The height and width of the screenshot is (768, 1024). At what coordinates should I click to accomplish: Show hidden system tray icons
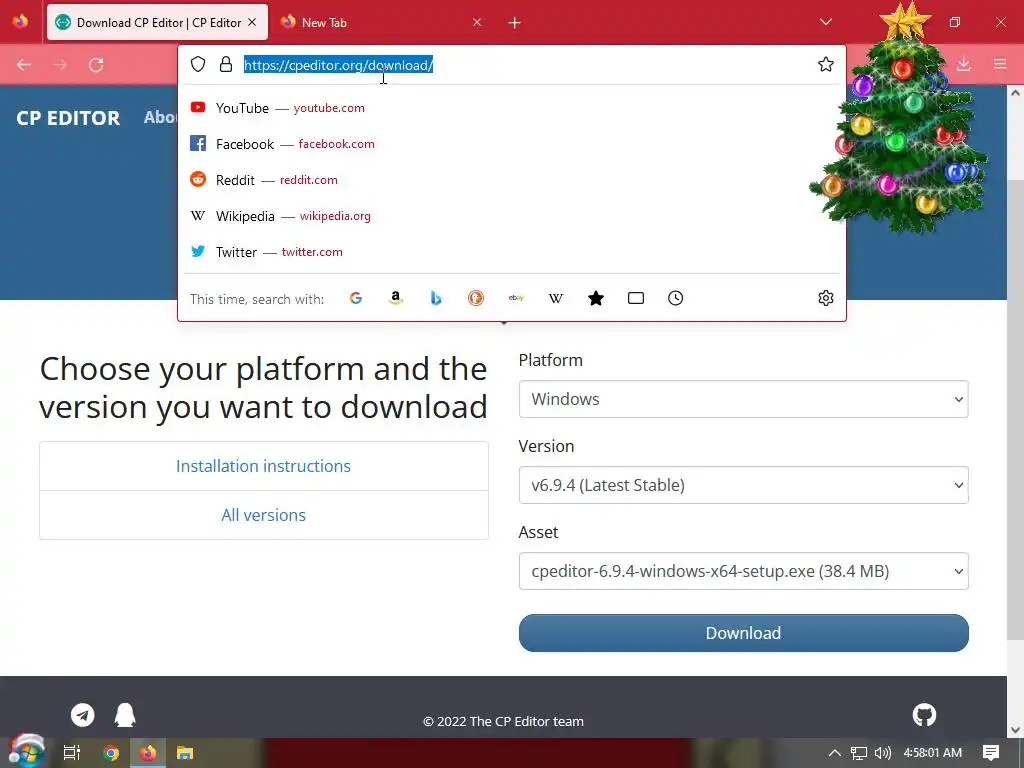tap(835, 753)
